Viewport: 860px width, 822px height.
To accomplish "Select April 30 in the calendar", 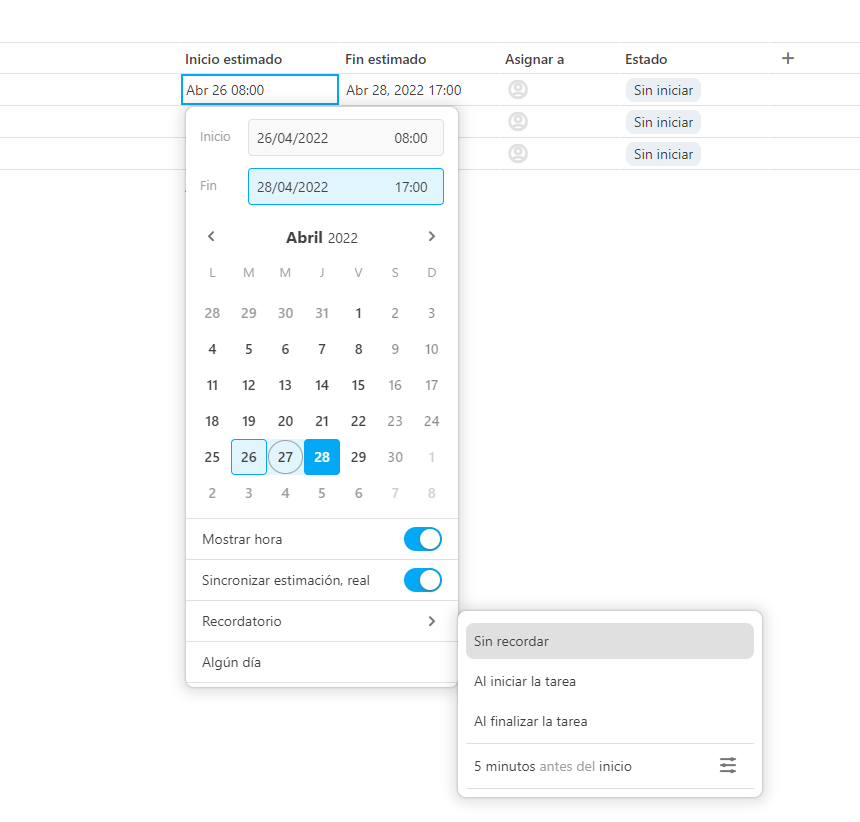I will (x=395, y=457).
